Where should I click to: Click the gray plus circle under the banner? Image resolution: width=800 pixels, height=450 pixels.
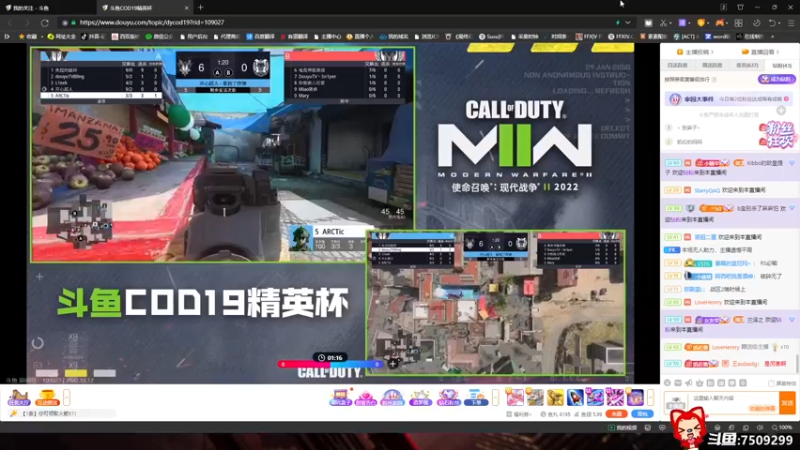[781, 111]
